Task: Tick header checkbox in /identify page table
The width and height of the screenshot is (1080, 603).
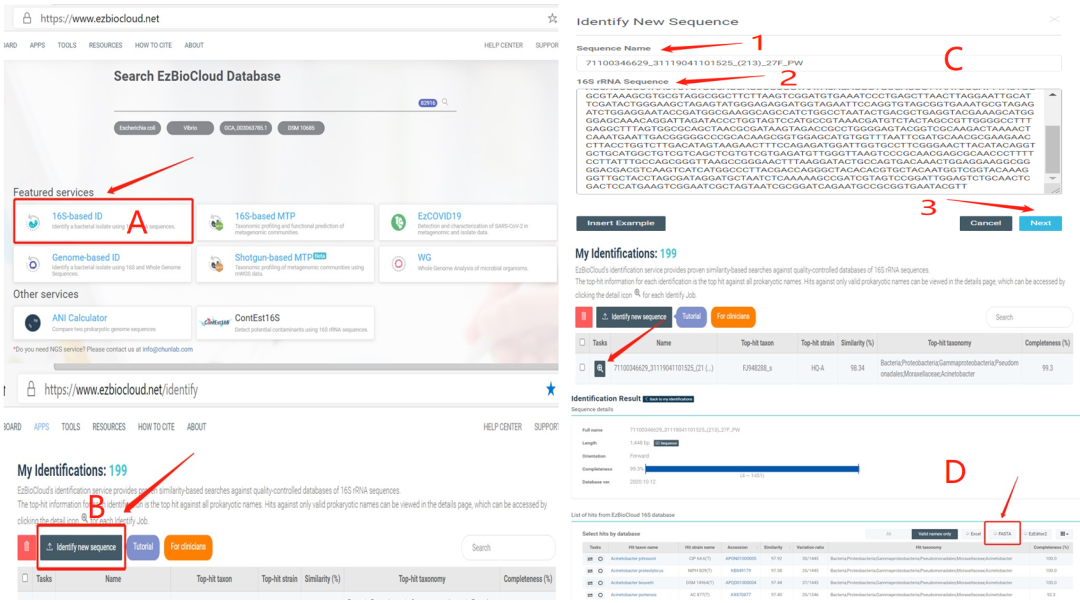Action: click(25, 578)
